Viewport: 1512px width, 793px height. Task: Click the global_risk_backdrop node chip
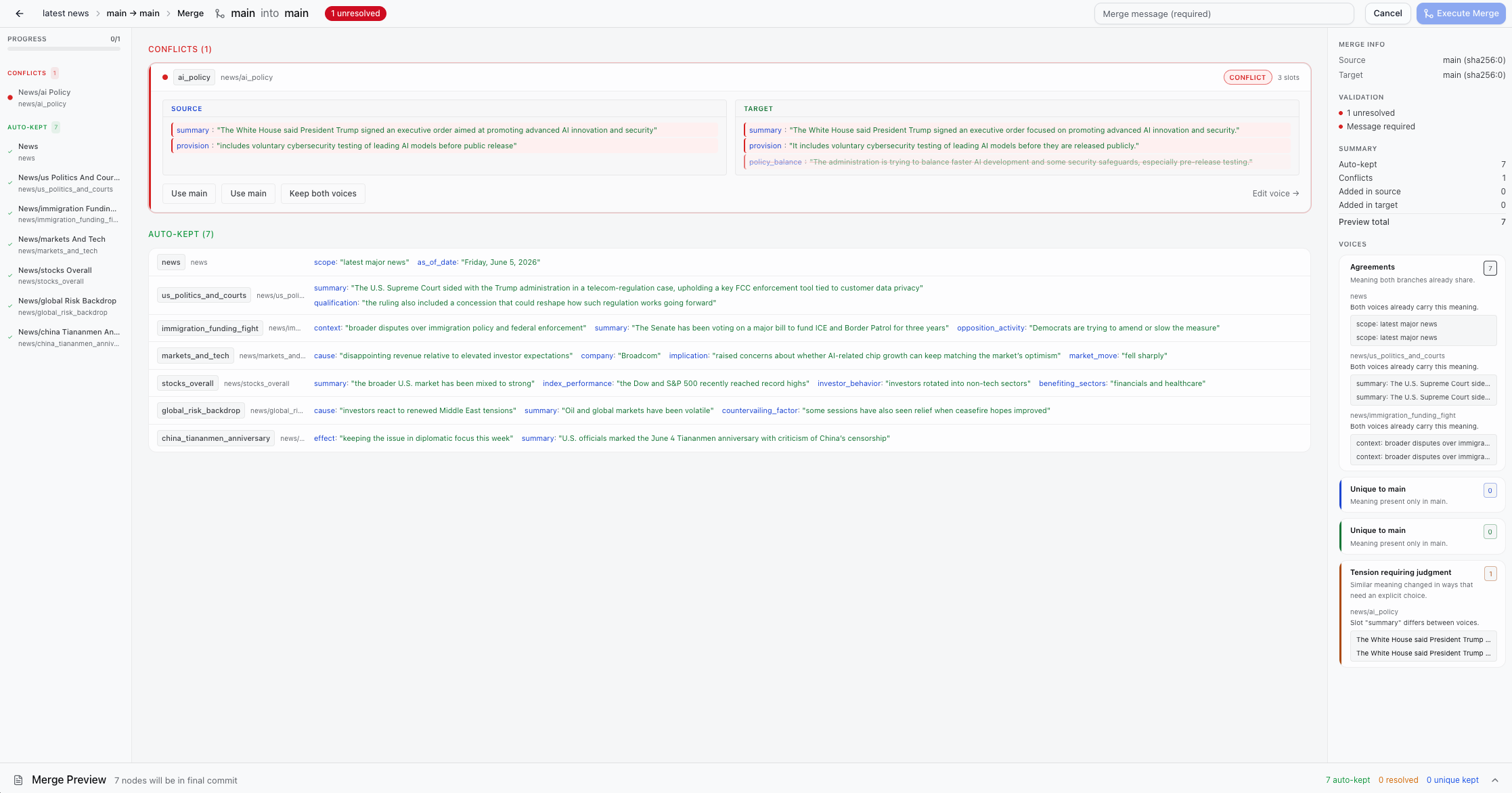pyautogui.click(x=201, y=410)
